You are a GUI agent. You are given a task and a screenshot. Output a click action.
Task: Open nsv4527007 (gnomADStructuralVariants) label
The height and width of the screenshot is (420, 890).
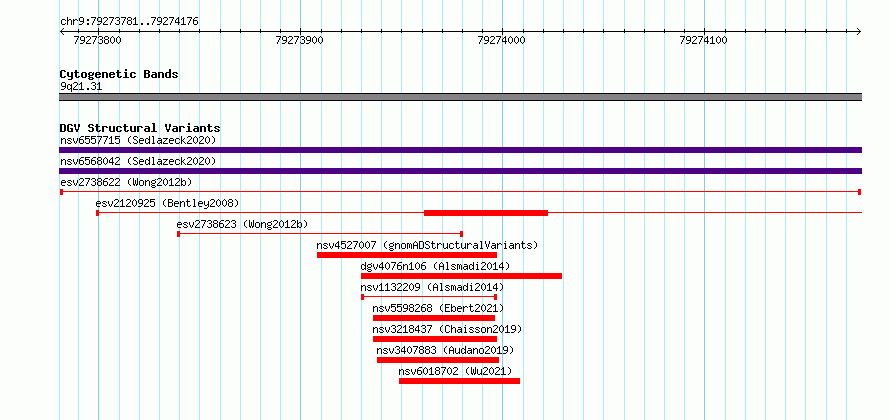tap(427, 245)
